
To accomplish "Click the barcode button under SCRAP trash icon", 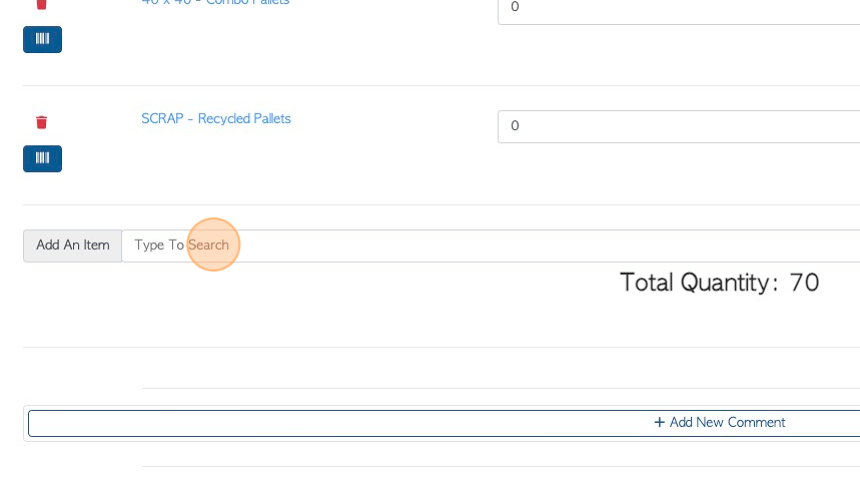I will [x=42, y=158].
